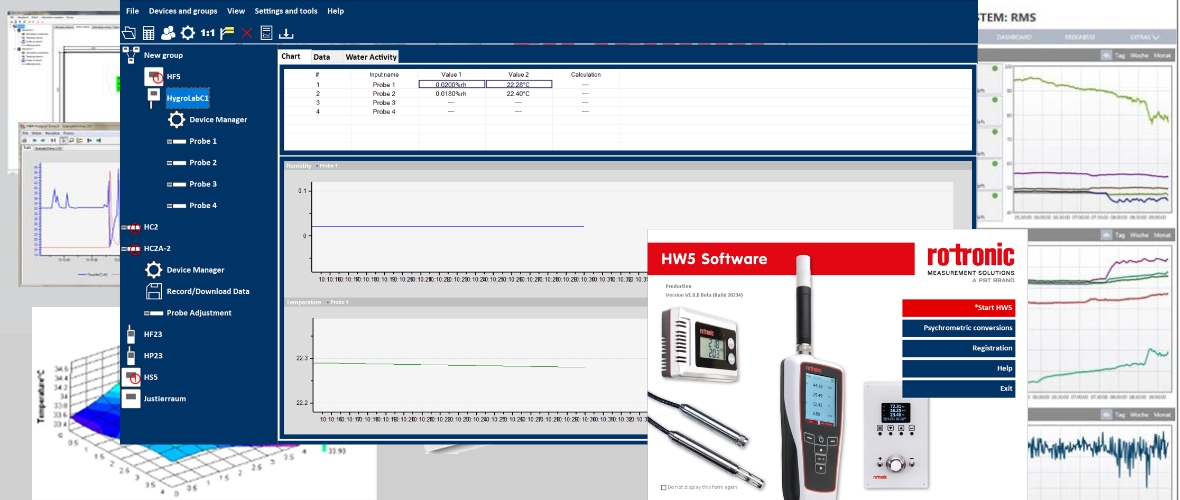Screen dimensions: 1180x500
Task: Click the Psychrometric conversions button
Action: 959,328
